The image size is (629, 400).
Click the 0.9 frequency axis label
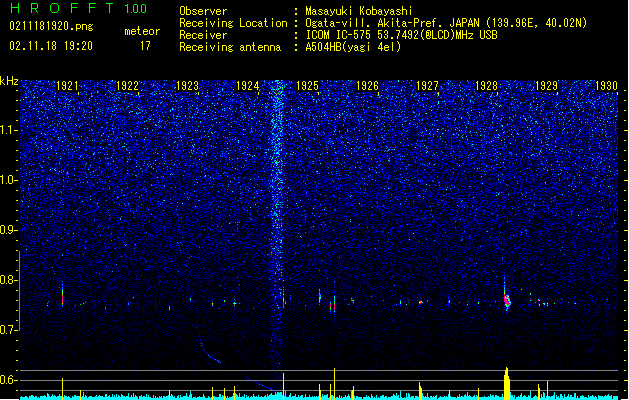click(9, 230)
